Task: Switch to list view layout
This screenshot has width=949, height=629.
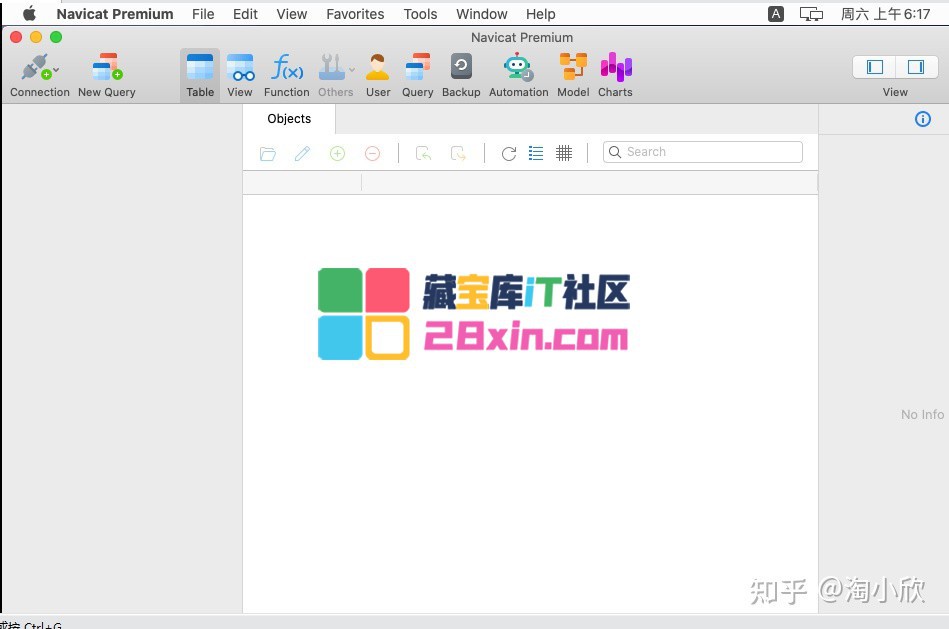Action: (536, 153)
